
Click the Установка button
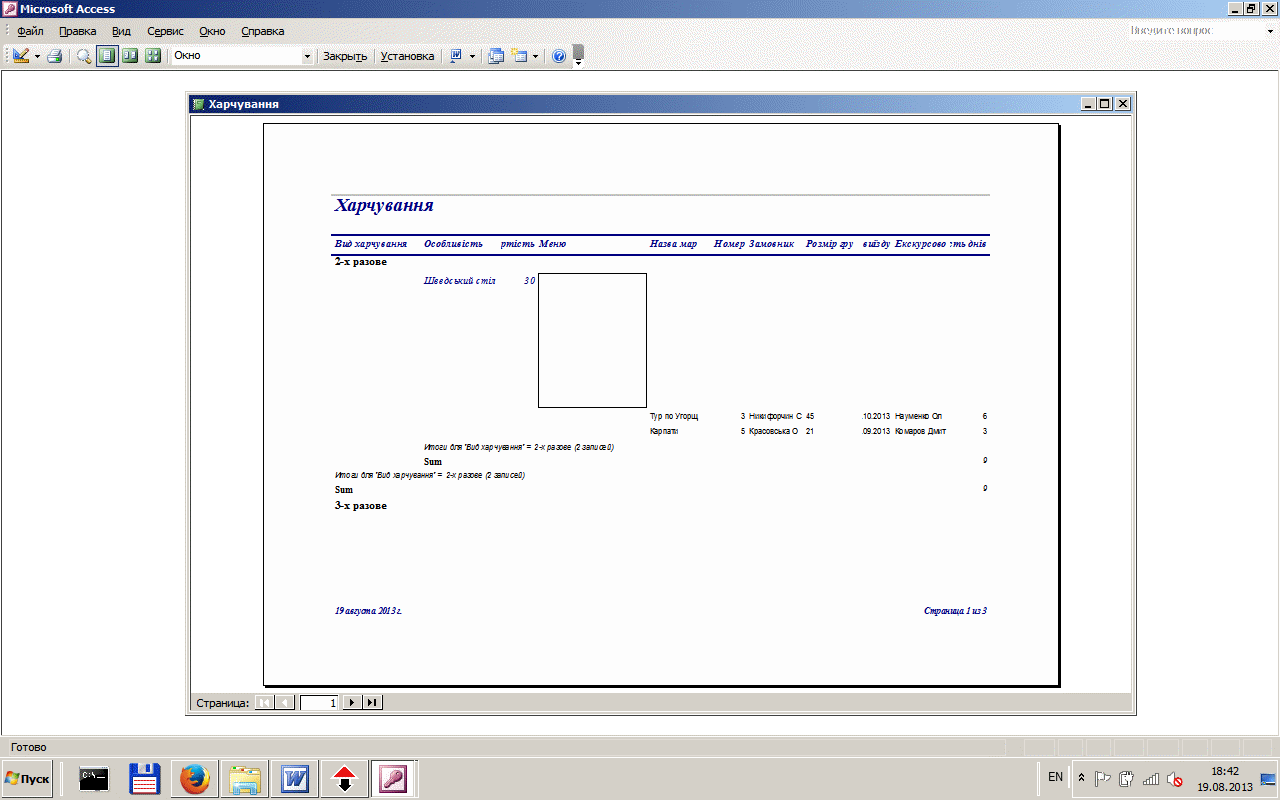[407, 56]
